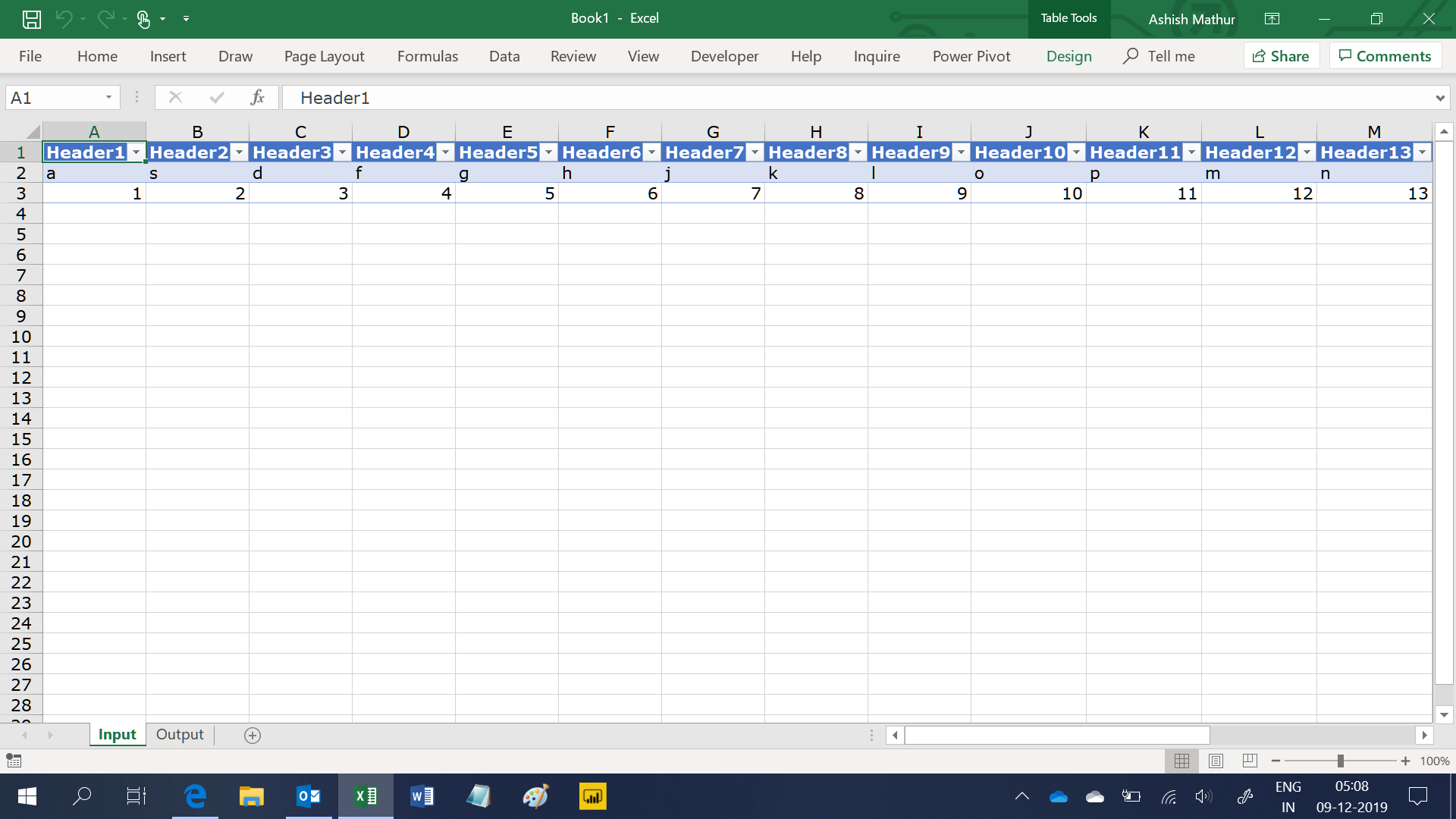Click the Comments button
Image resolution: width=1456 pixels, height=819 pixels.
pos(1385,56)
